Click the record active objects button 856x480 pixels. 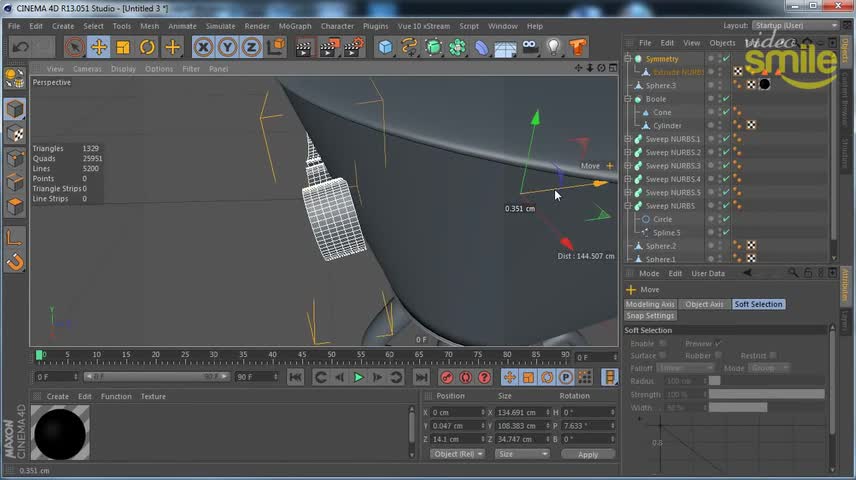point(447,377)
